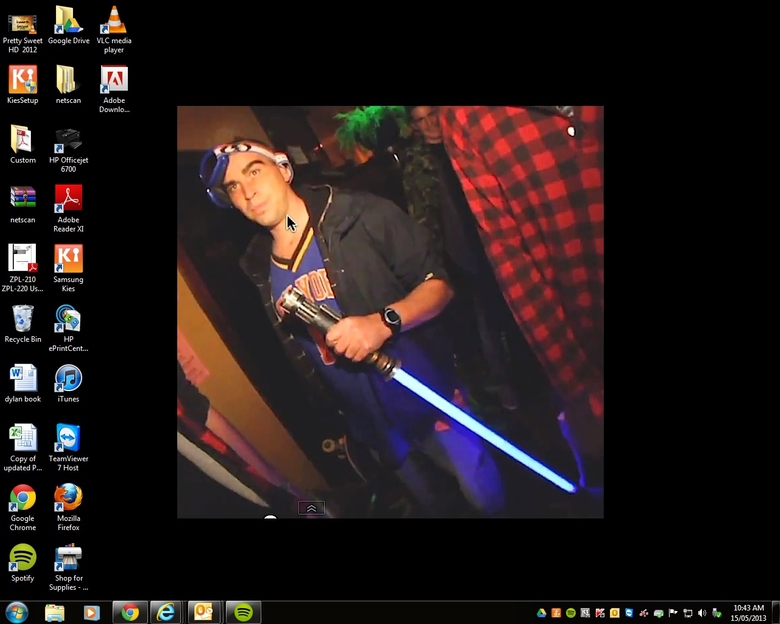Select the netscan WinRAR archive icon

click(x=22, y=204)
